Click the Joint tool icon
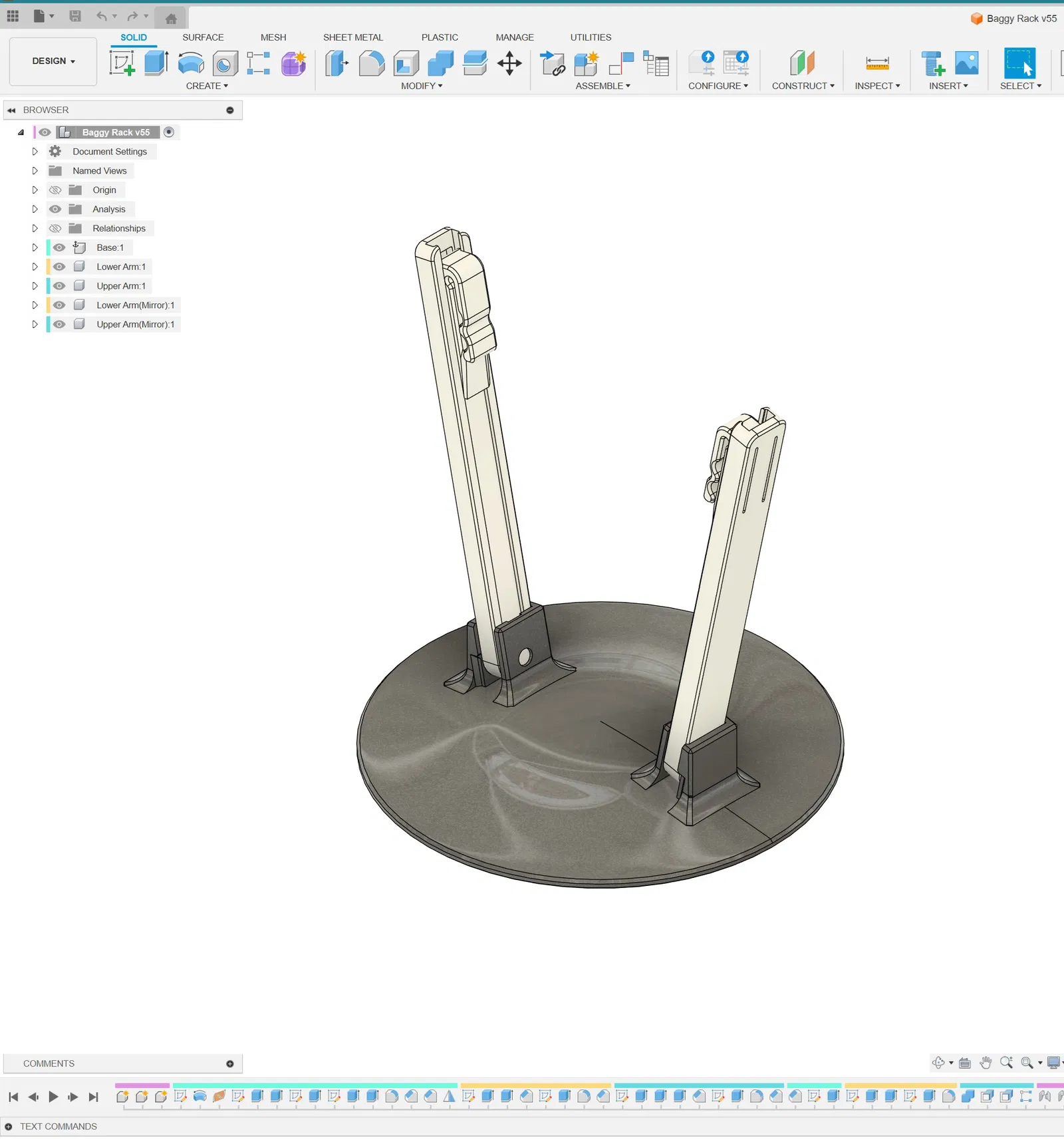 click(621, 64)
